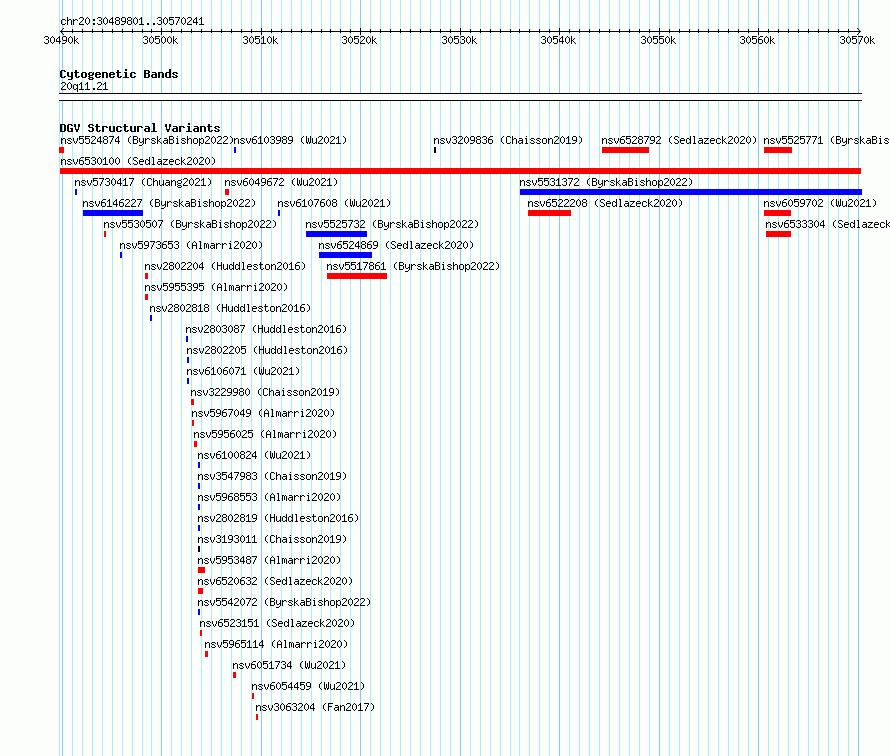The image size is (890, 756).
Task: Click red bar under nsv6522208
Action: pyautogui.click(x=549, y=213)
